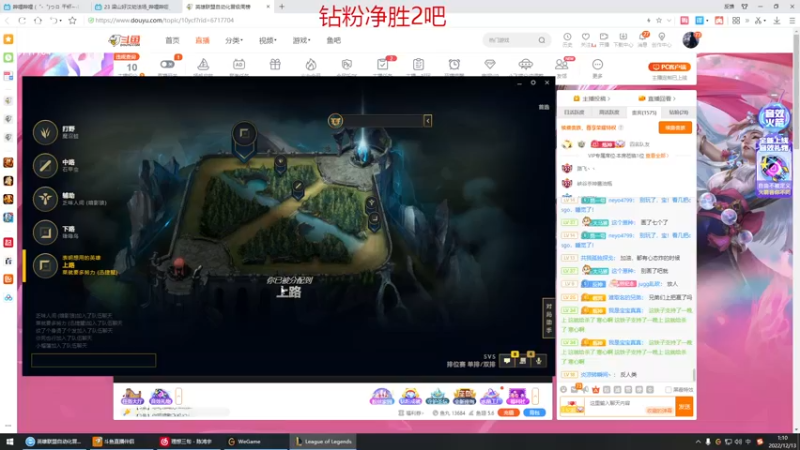Click the blue backpack (背包) button
Viewport: 800px width, 450px height.
click(534, 413)
